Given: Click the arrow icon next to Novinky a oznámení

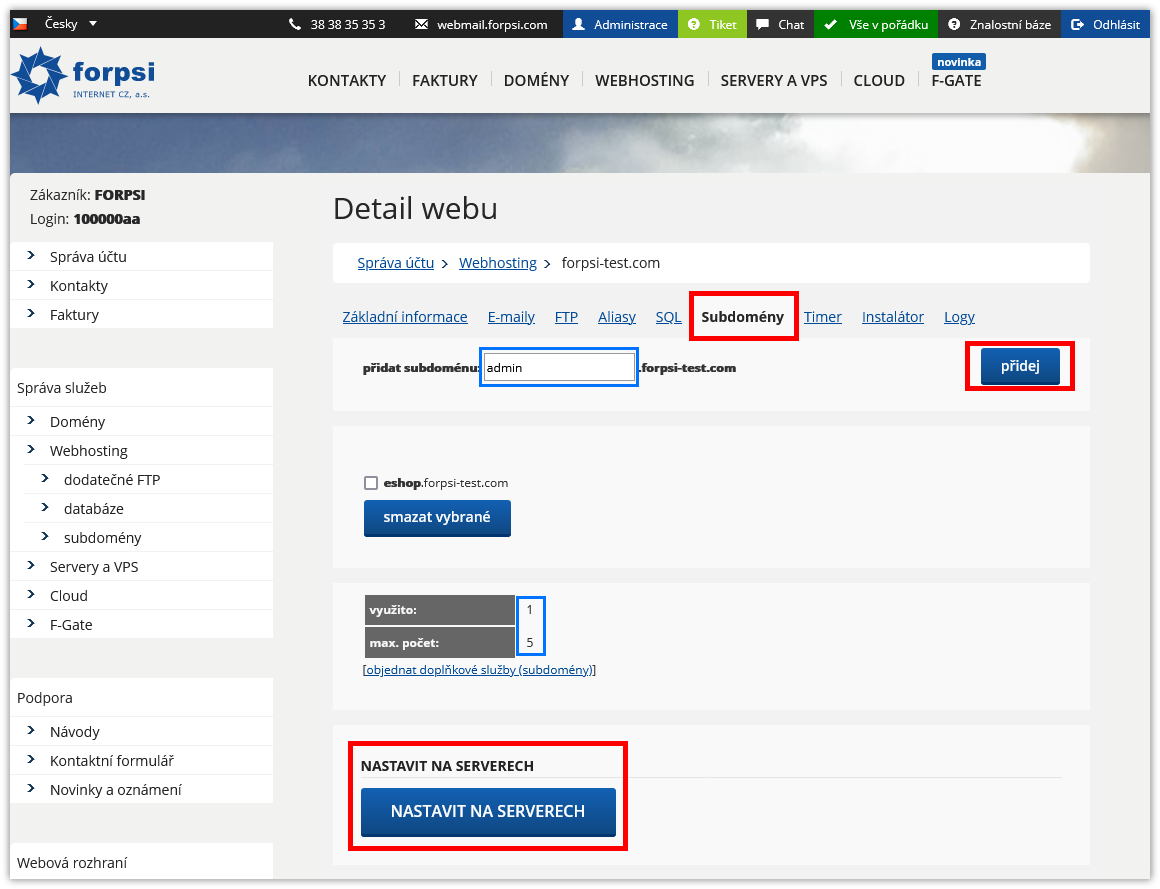Looking at the screenshot, I should (x=31, y=788).
